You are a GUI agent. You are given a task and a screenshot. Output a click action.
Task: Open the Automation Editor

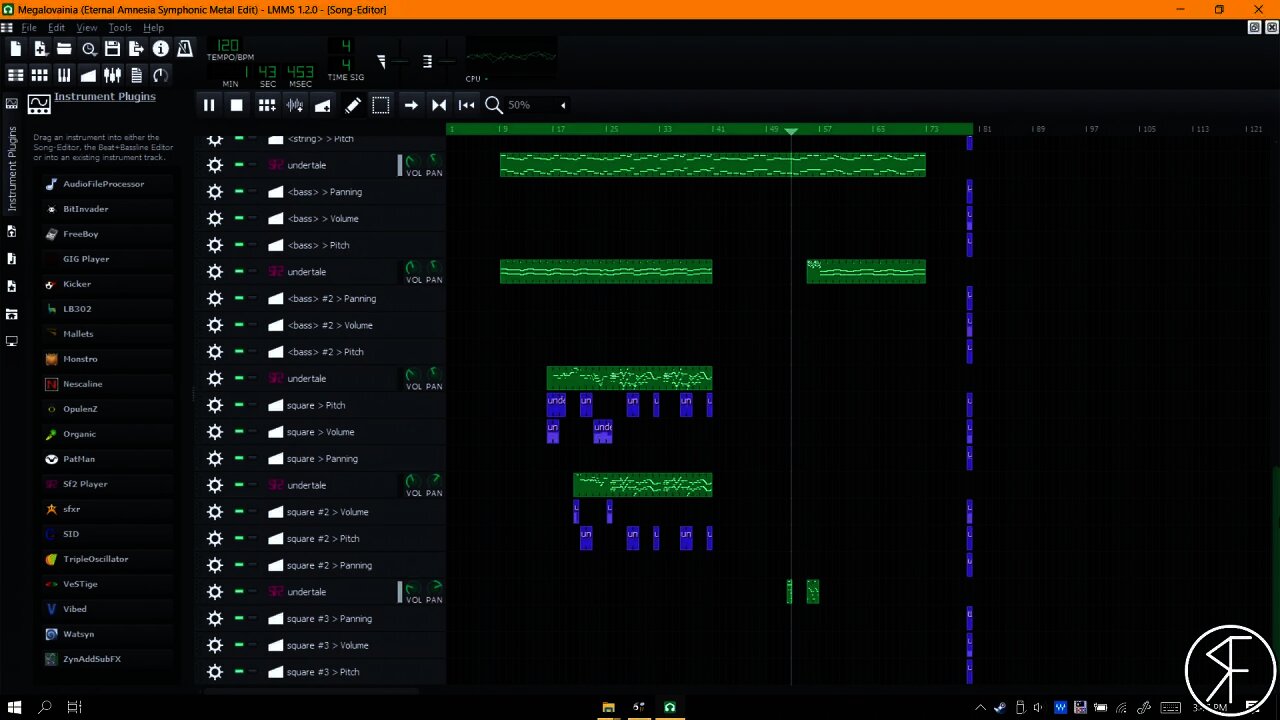pos(88,75)
